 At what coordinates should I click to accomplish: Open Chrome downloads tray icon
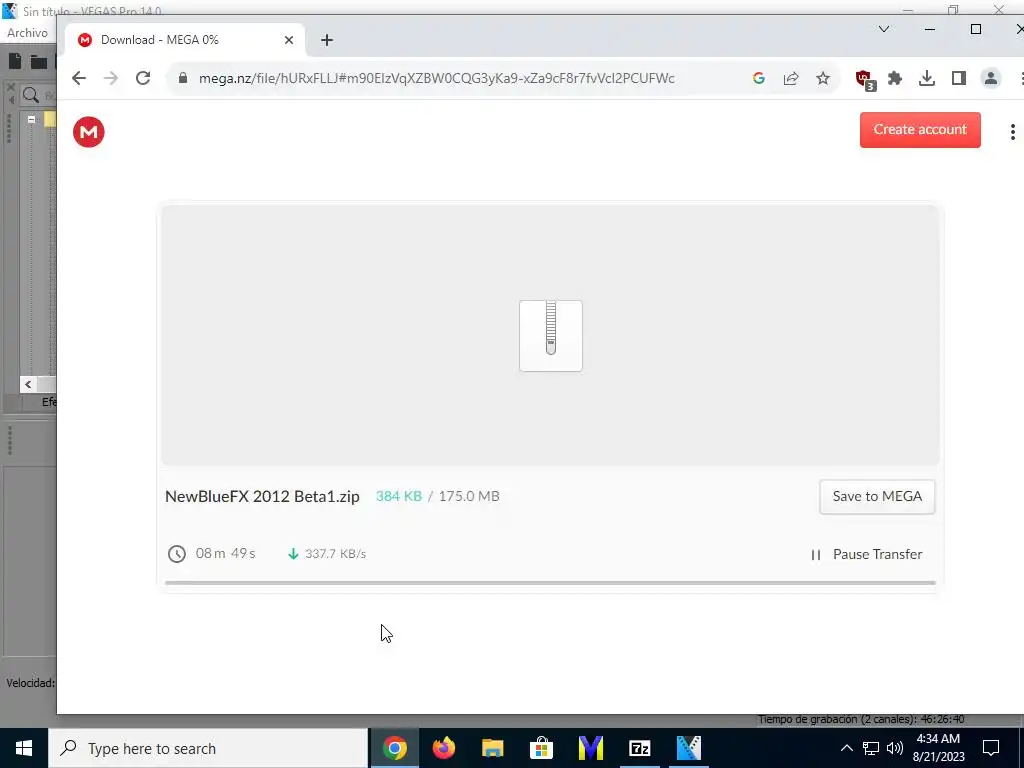927,78
